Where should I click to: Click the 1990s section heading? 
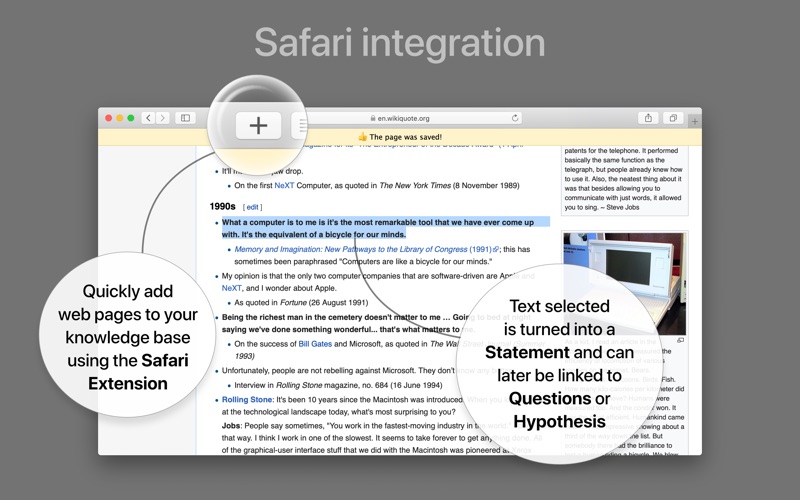tap(222, 207)
